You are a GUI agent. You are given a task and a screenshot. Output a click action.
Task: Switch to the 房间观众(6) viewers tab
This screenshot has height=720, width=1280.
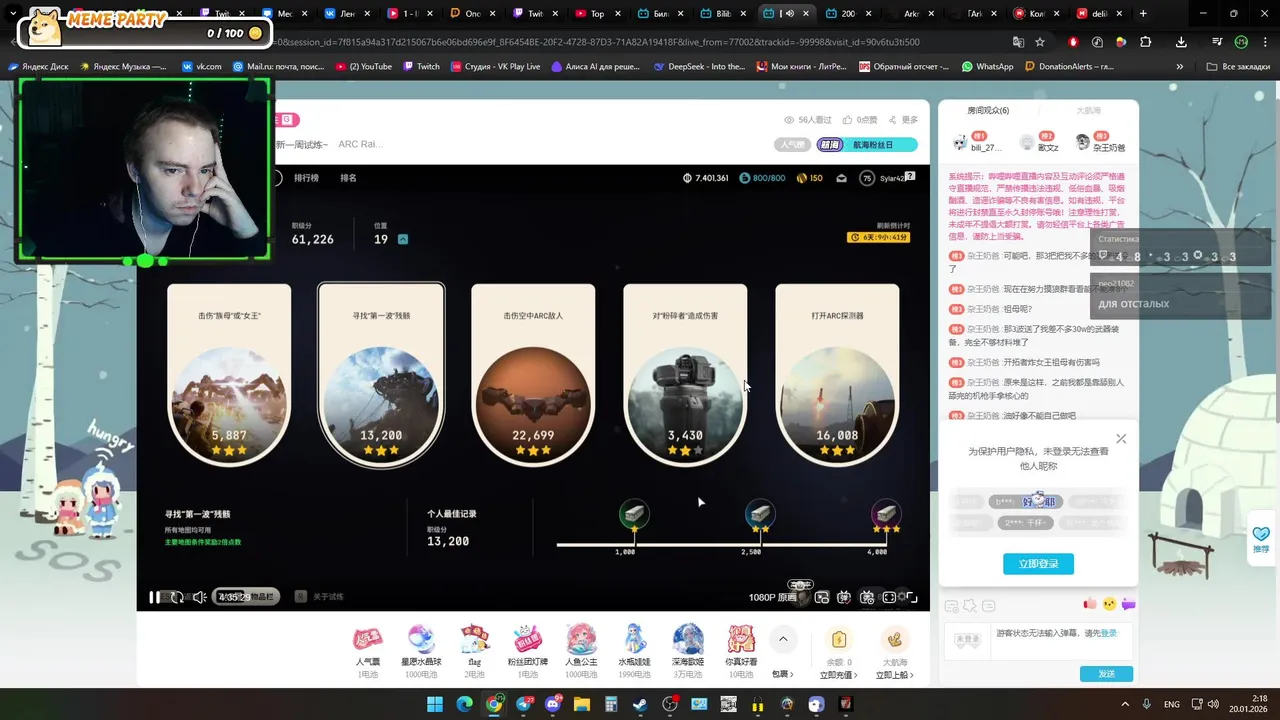pos(988,111)
